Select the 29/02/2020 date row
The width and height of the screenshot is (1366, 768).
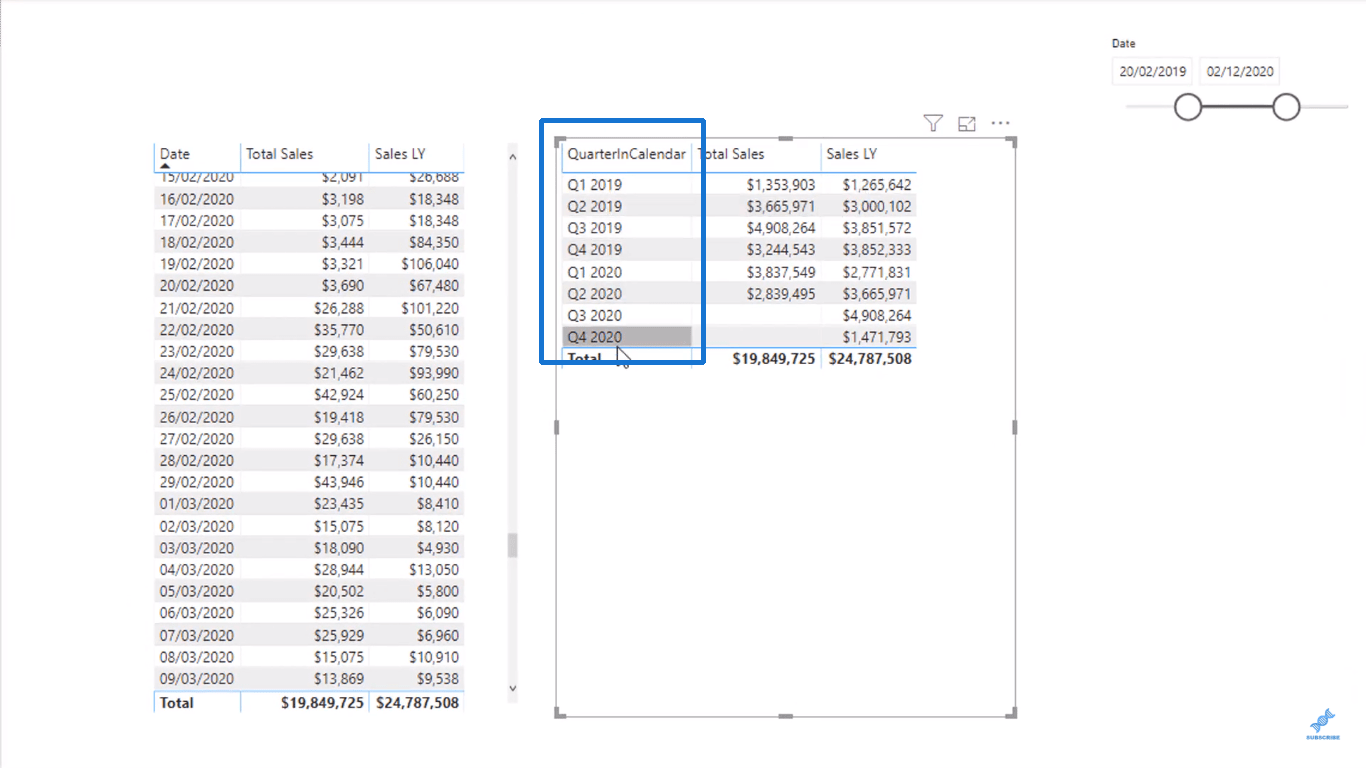coord(309,482)
